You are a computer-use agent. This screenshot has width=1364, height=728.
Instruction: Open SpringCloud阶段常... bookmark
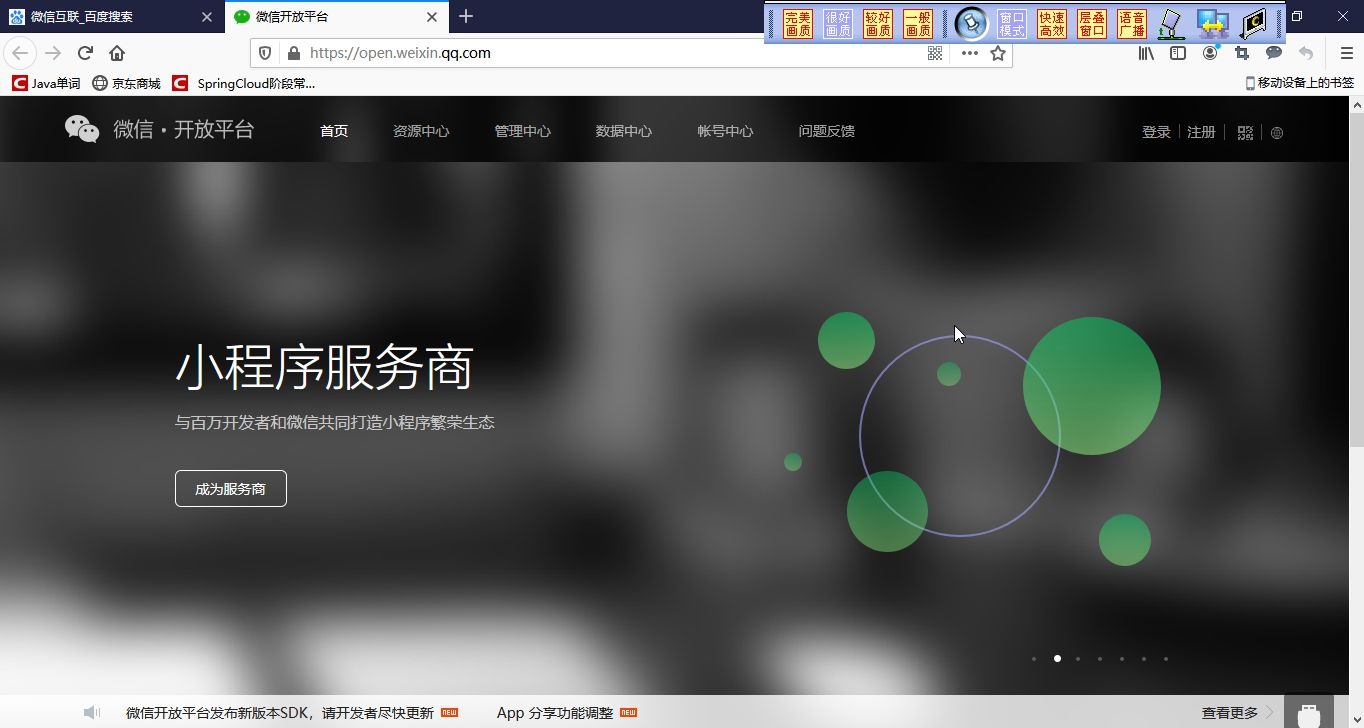pos(243,84)
